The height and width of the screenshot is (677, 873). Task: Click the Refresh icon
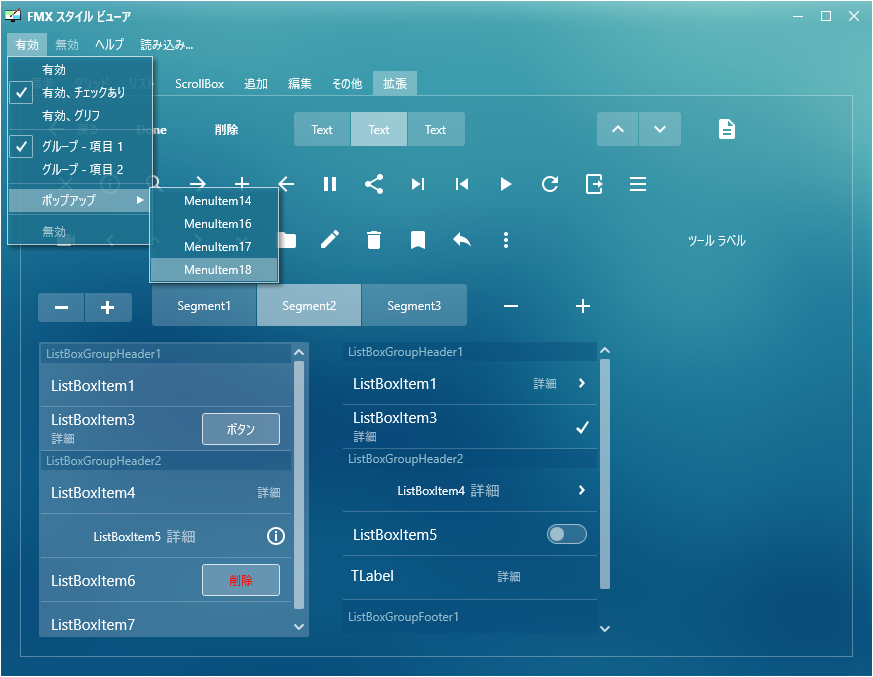click(549, 184)
